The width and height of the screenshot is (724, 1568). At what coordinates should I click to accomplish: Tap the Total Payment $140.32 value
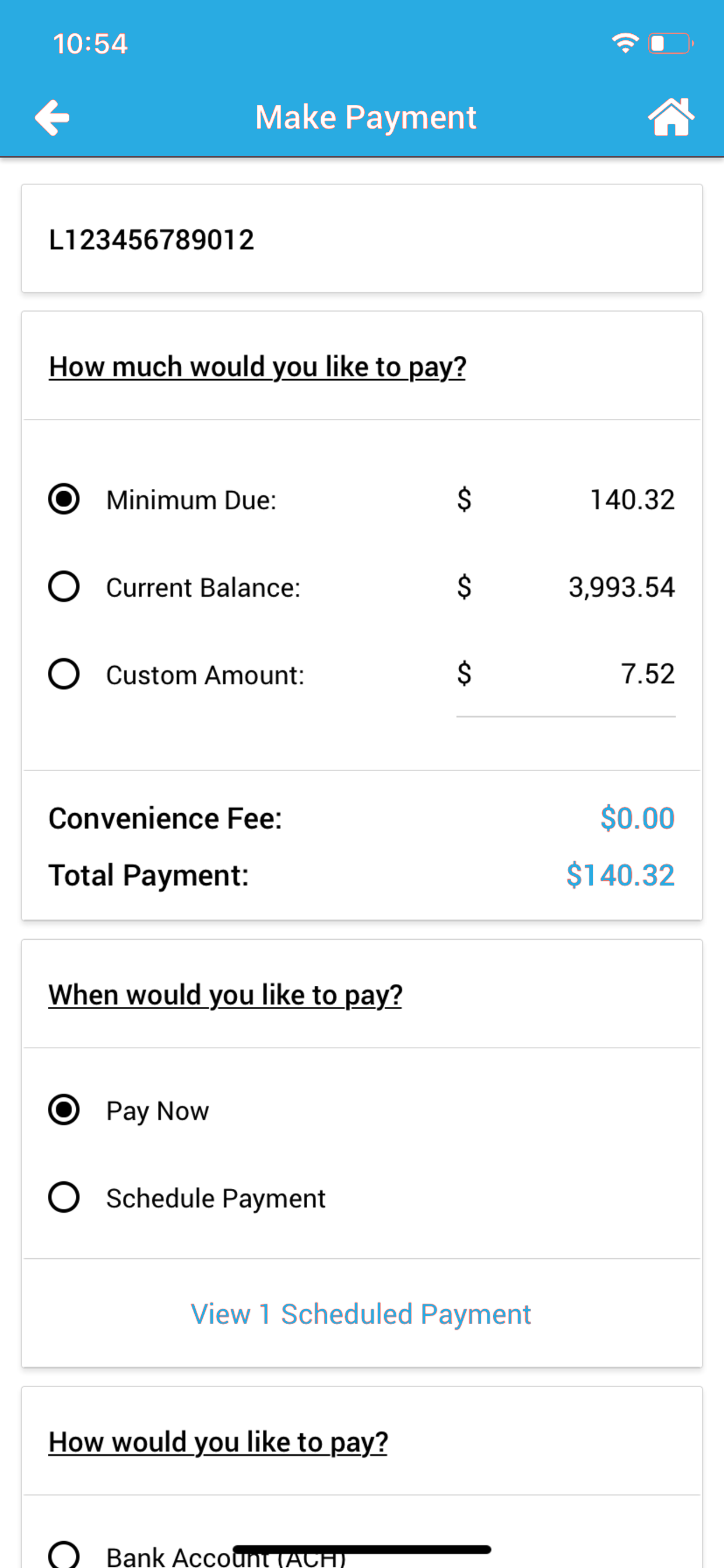(621, 874)
